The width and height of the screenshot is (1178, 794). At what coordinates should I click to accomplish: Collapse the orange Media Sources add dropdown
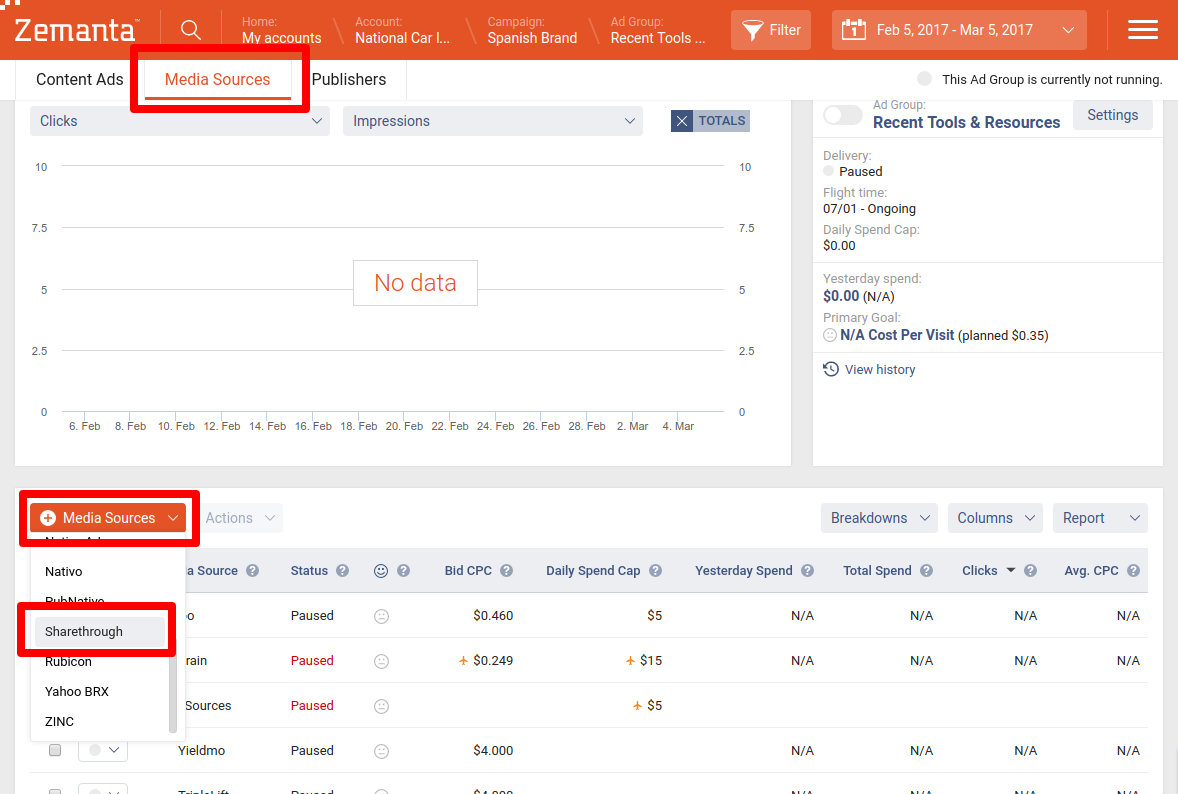pos(108,518)
